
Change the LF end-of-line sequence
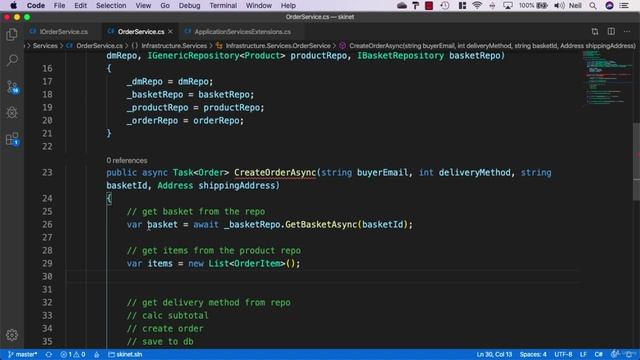pos(583,354)
